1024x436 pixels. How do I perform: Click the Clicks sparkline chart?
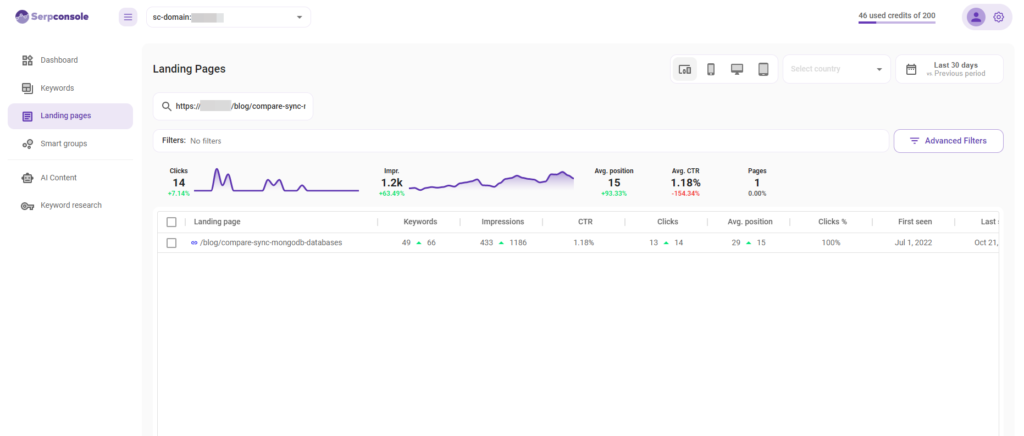[x=276, y=180]
